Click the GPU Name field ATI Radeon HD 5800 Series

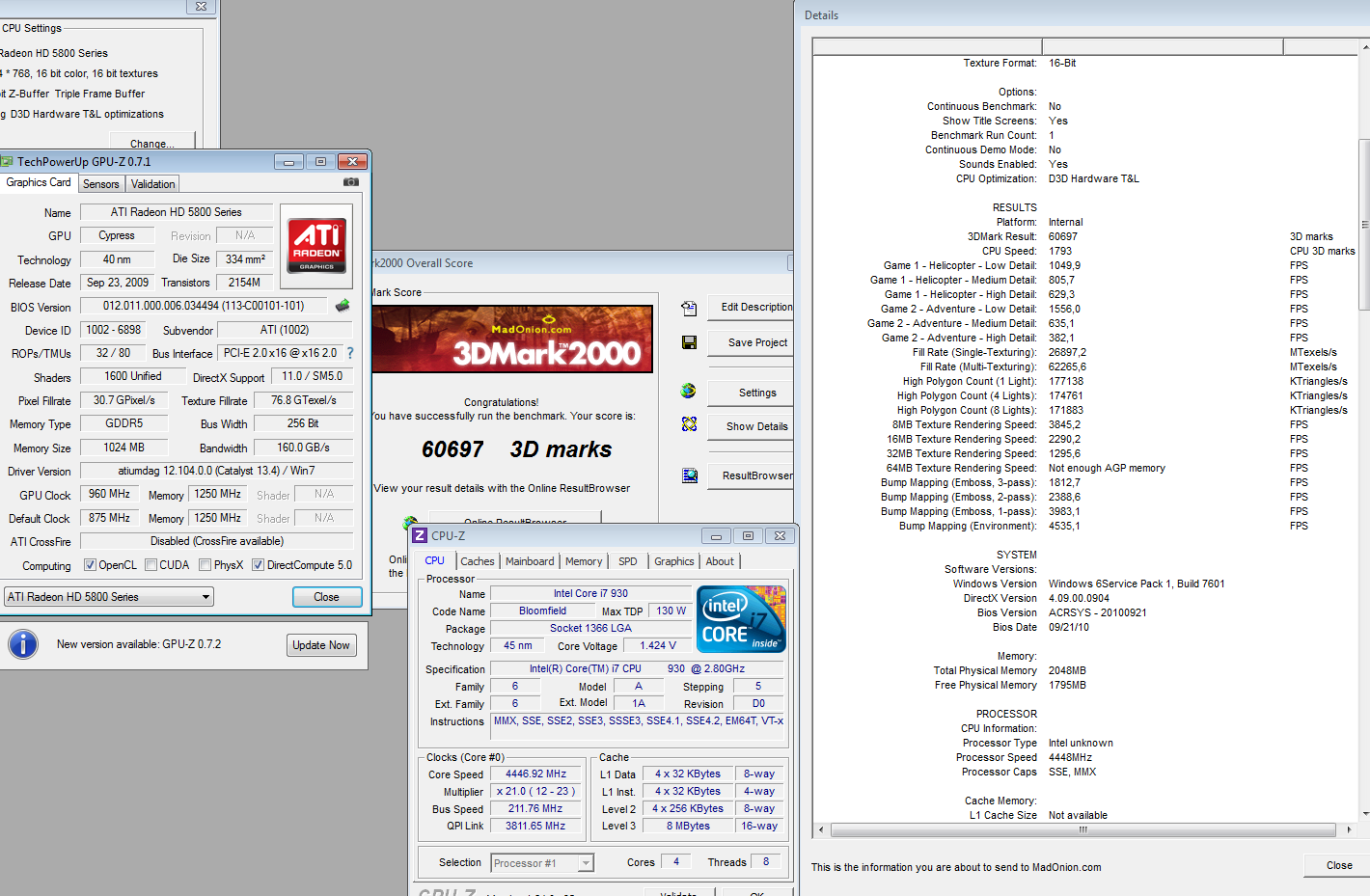point(176,212)
